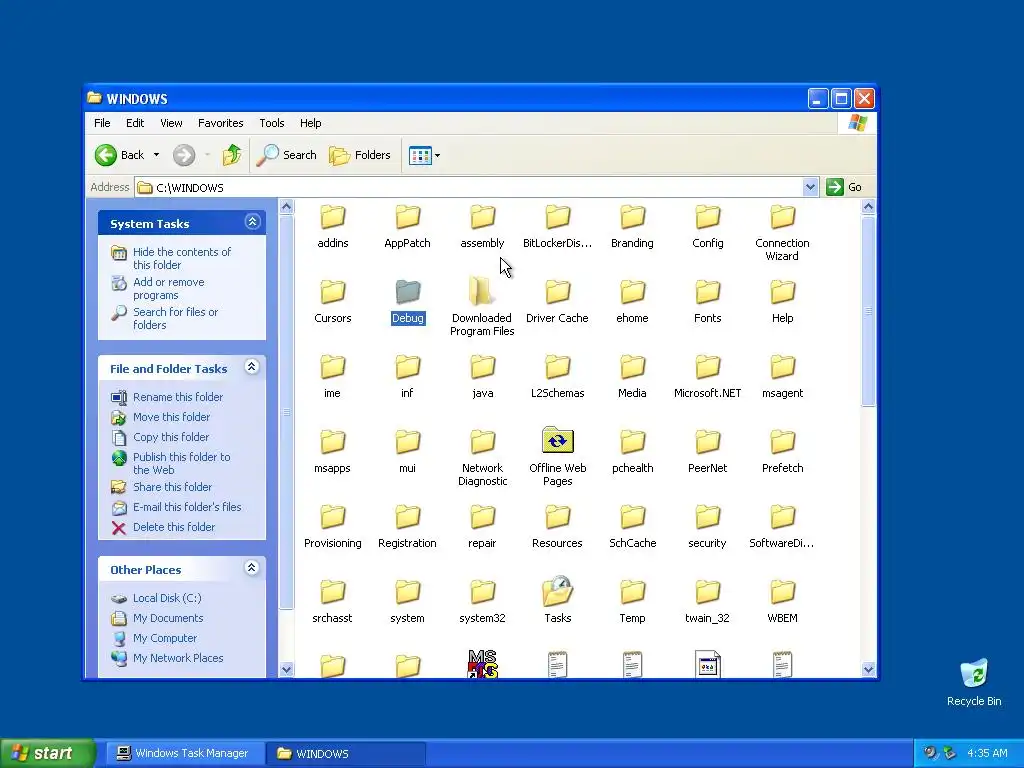Image resolution: width=1024 pixels, height=768 pixels.
Task: Open the Tools menu
Action: pos(272,123)
